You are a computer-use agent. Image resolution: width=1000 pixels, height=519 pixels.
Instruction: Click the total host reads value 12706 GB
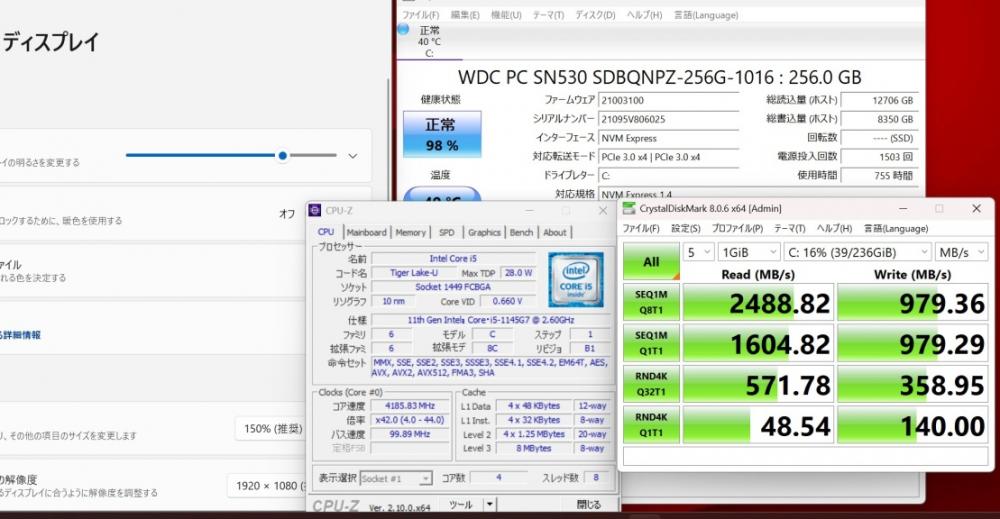click(879, 100)
